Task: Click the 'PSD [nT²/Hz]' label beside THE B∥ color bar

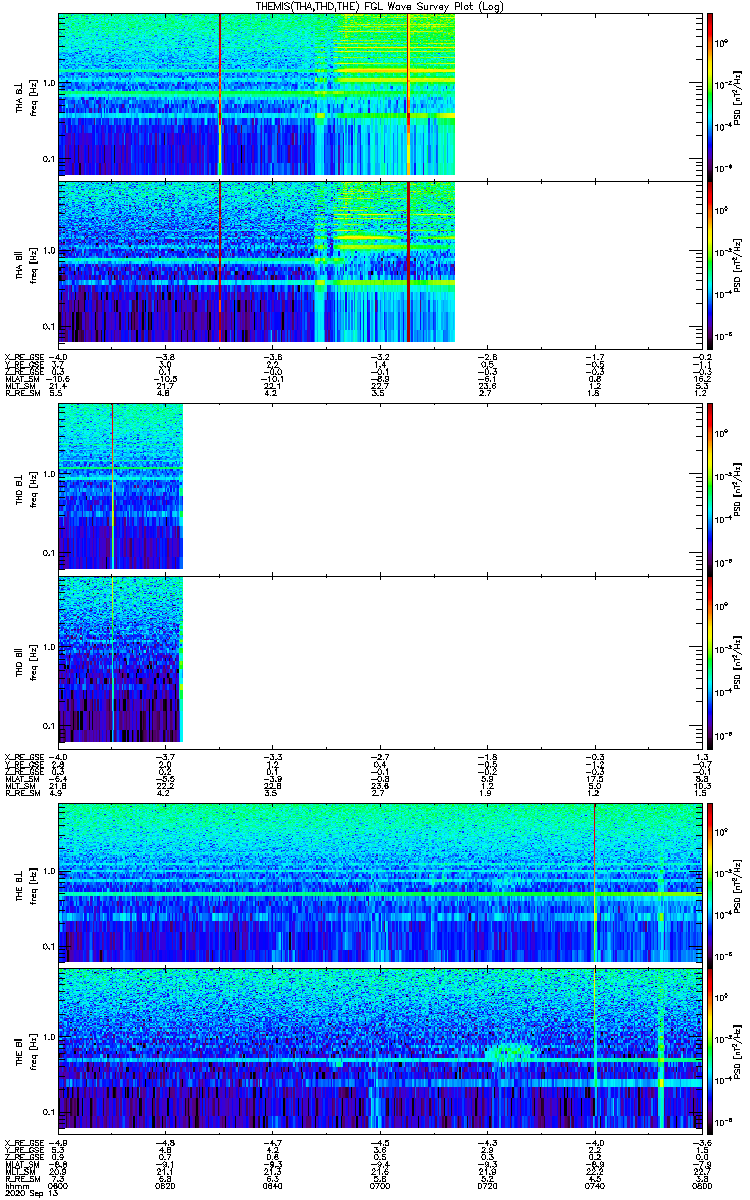Action: click(x=737, y=1050)
